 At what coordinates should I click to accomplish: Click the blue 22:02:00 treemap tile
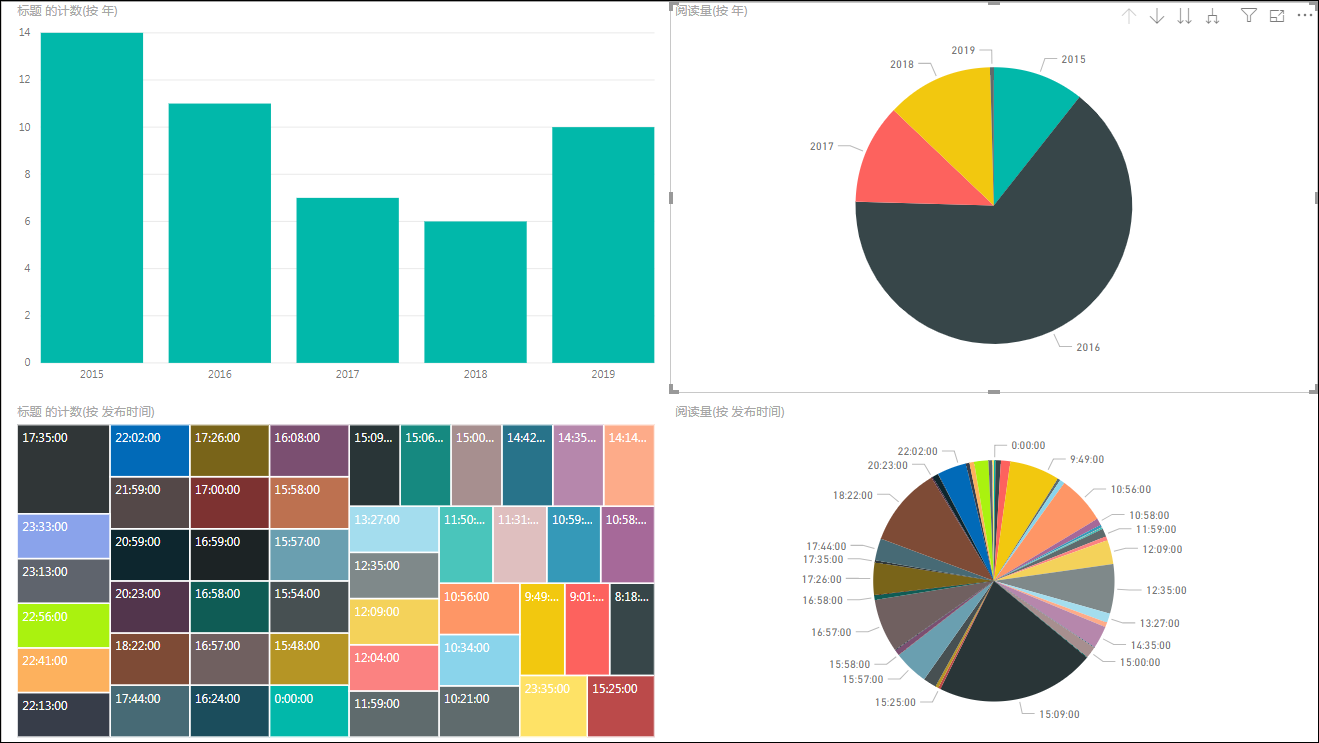[150, 450]
